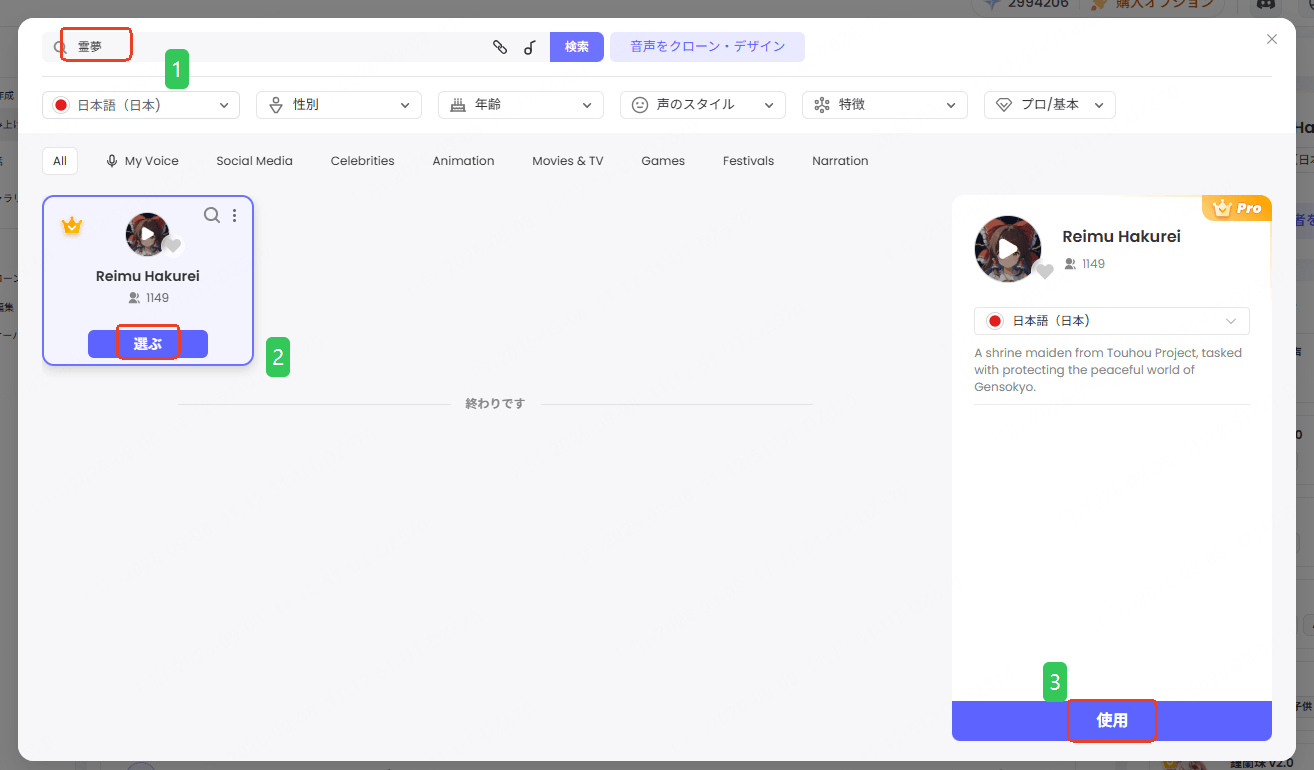Expand the 年齢 age filter dropdown
This screenshot has width=1314, height=770.
[521, 105]
